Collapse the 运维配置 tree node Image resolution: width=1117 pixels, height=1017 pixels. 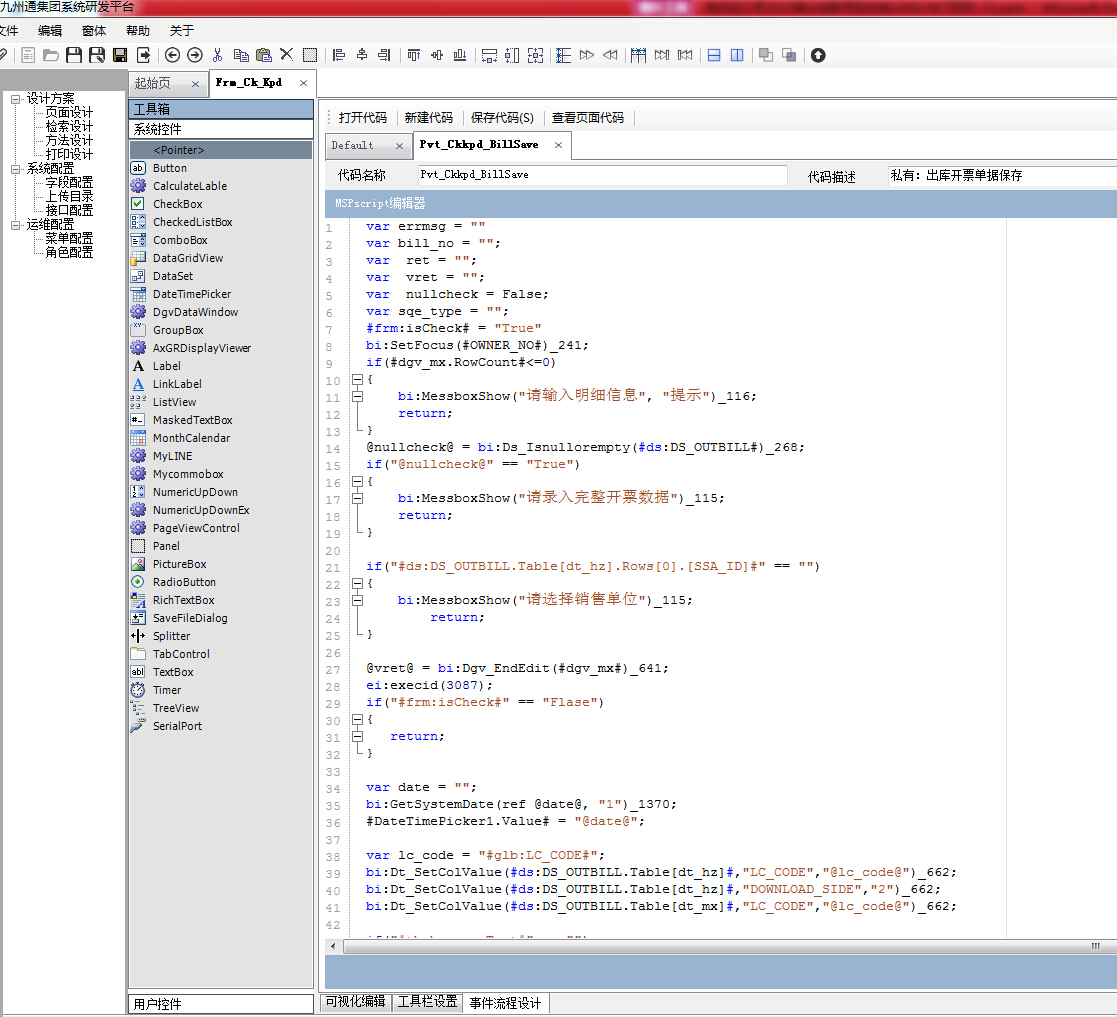click(x=16, y=225)
